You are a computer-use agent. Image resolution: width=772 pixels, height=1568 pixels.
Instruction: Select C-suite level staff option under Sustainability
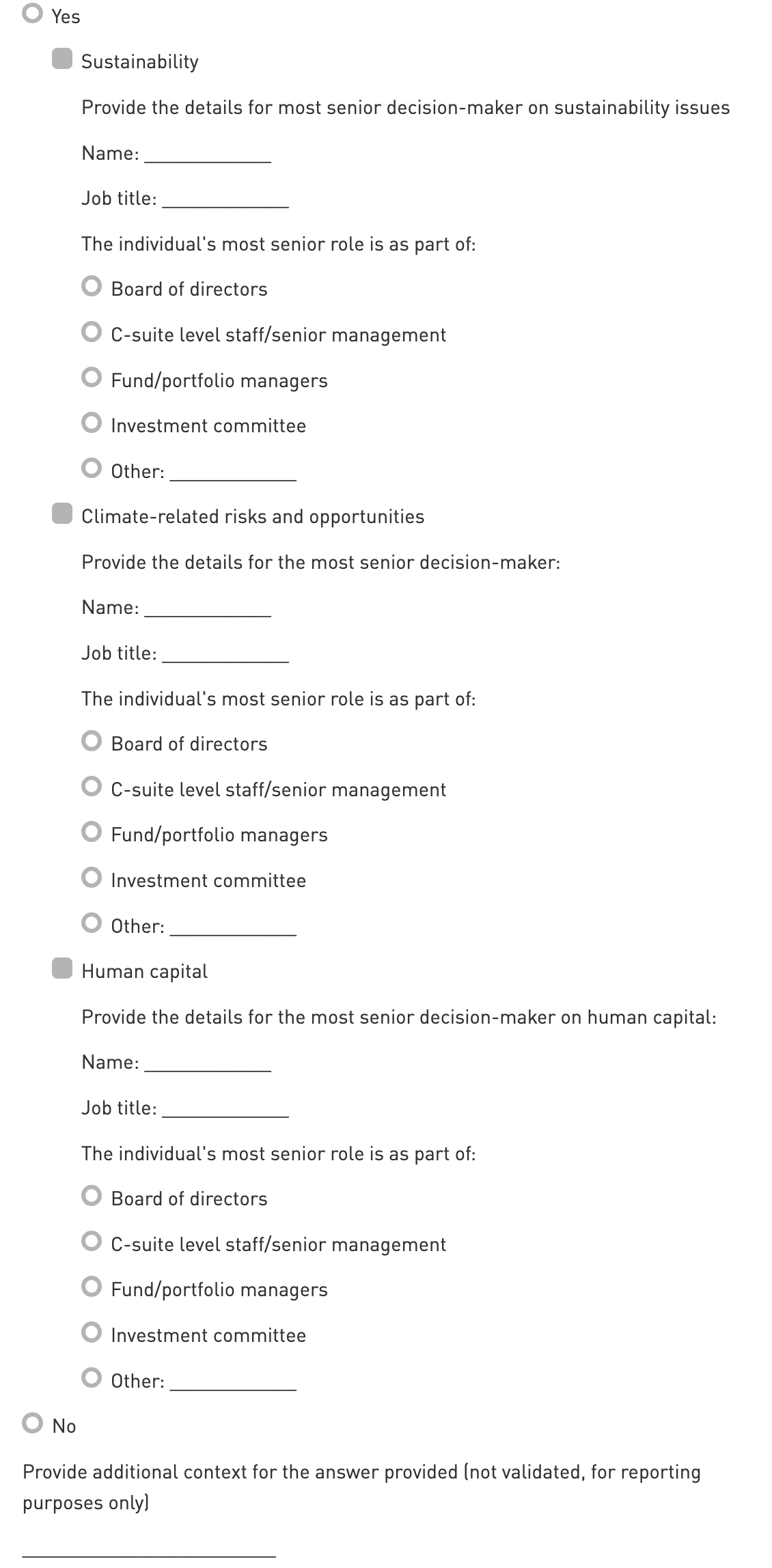tap(92, 332)
